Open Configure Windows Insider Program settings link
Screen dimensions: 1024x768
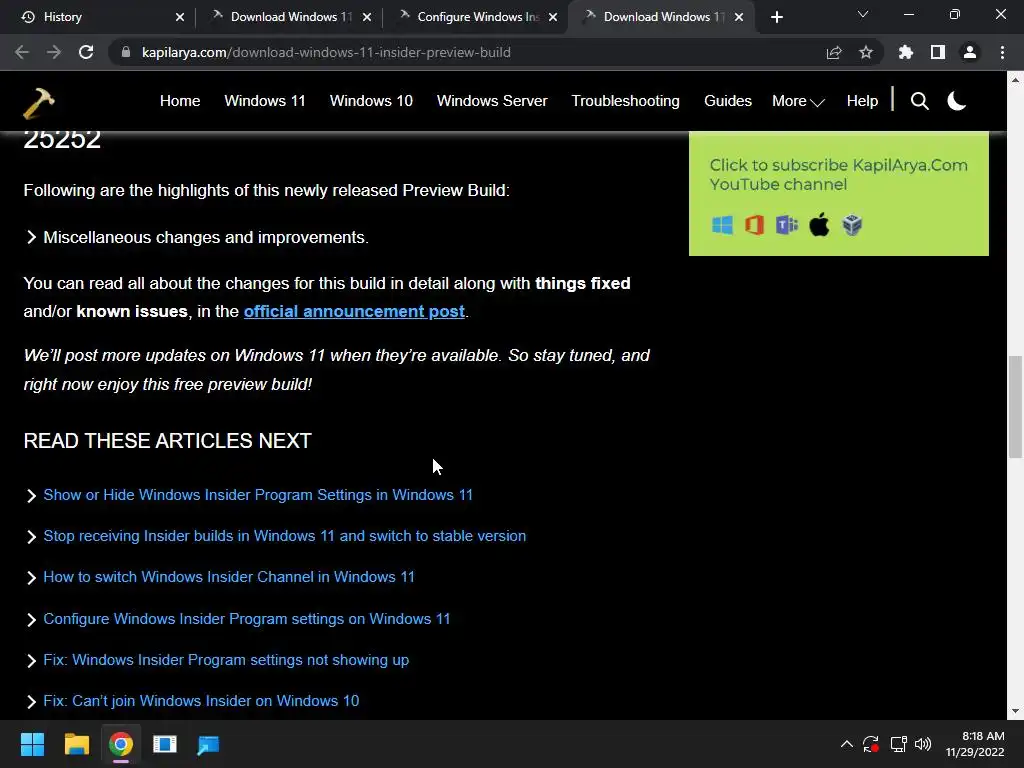pos(247,619)
